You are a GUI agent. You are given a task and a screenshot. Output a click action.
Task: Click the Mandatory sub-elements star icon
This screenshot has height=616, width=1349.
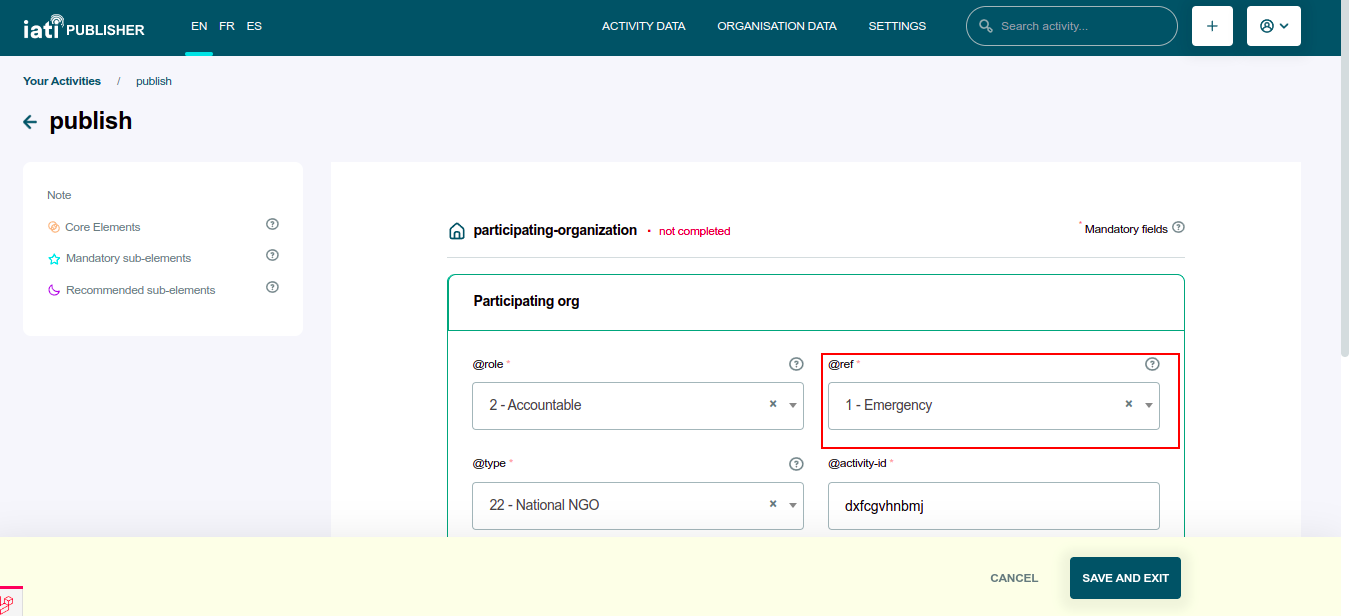click(54, 259)
